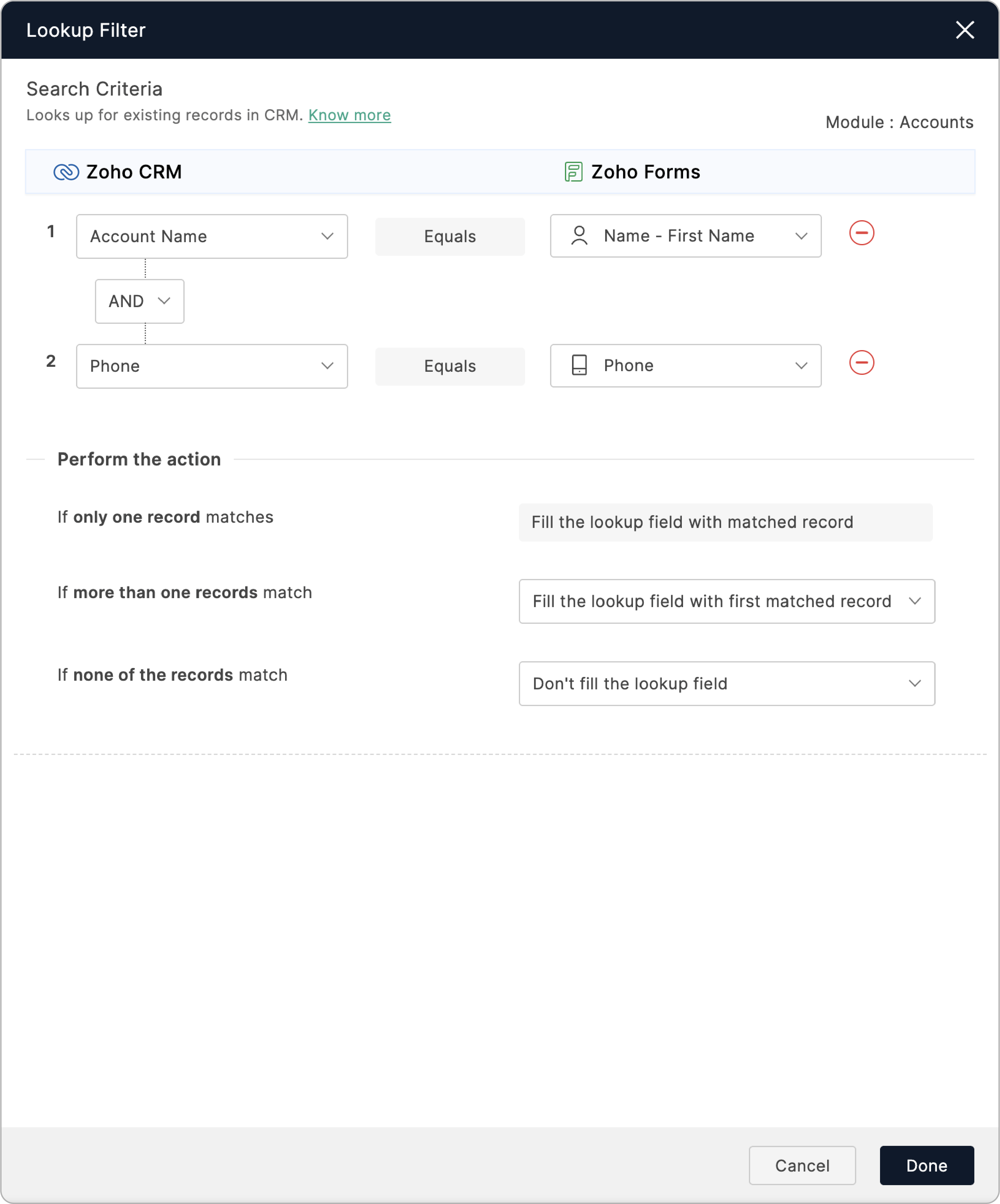Click the first Equals operator box
1000x1204 pixels.
[x=449, y=236]
